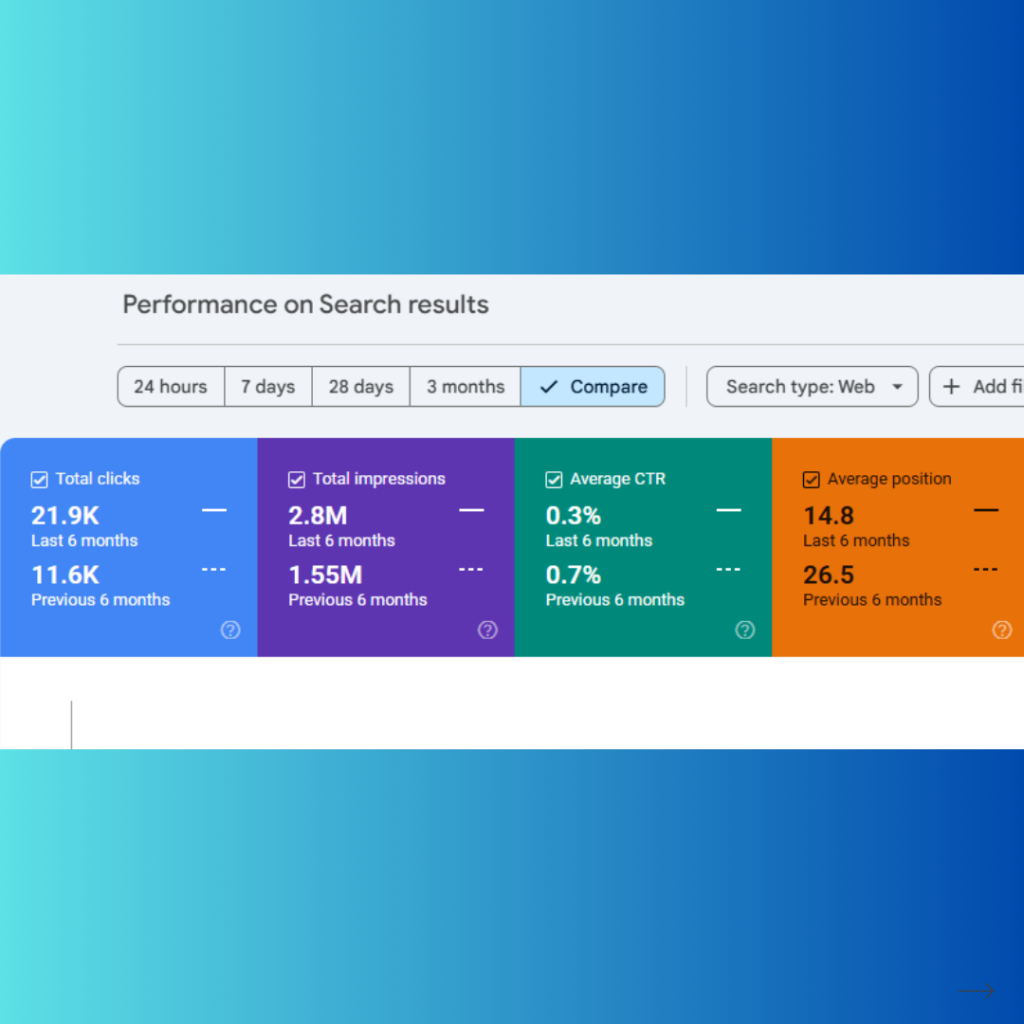
Task: Click the Add filter button
Action: point(982,387)
